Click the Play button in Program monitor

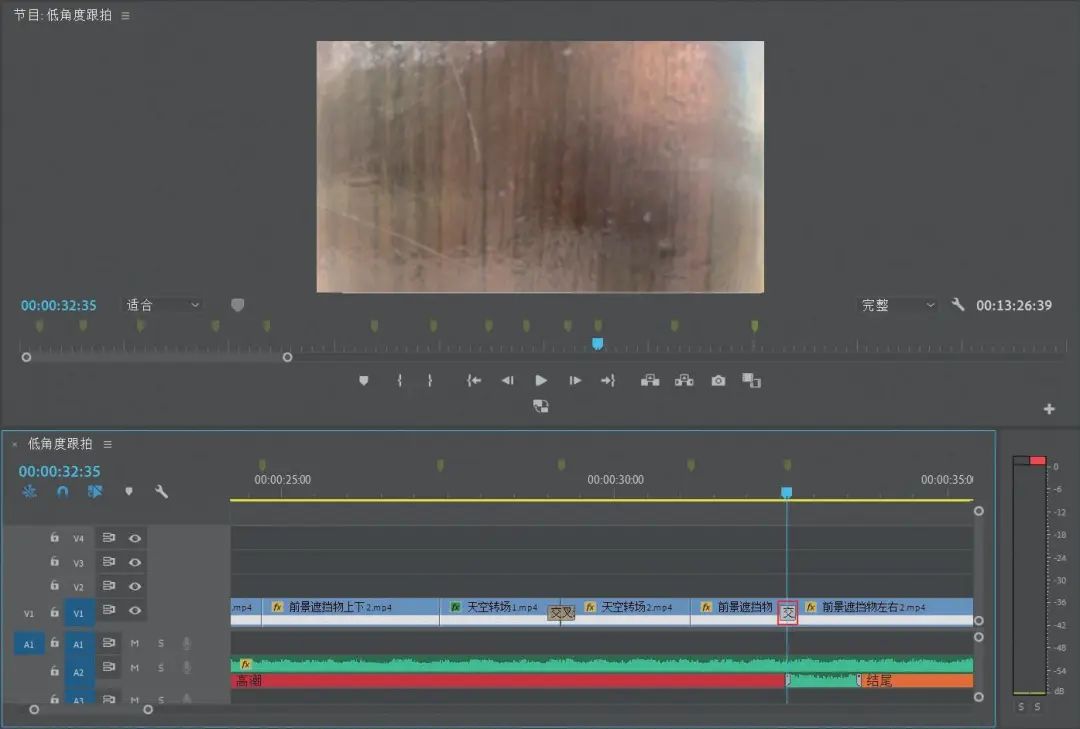point(541,380)
